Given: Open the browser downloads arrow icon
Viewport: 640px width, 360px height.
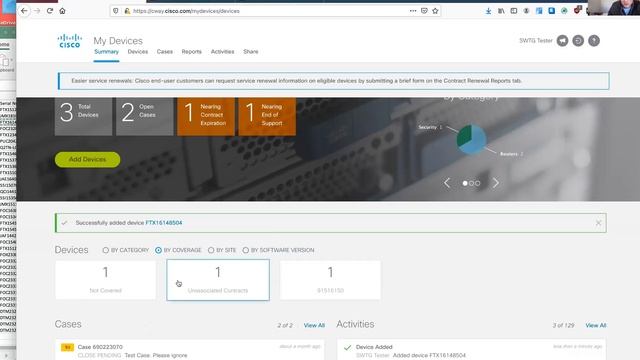Looking at the screenshot, I should (x=488, y=11).
